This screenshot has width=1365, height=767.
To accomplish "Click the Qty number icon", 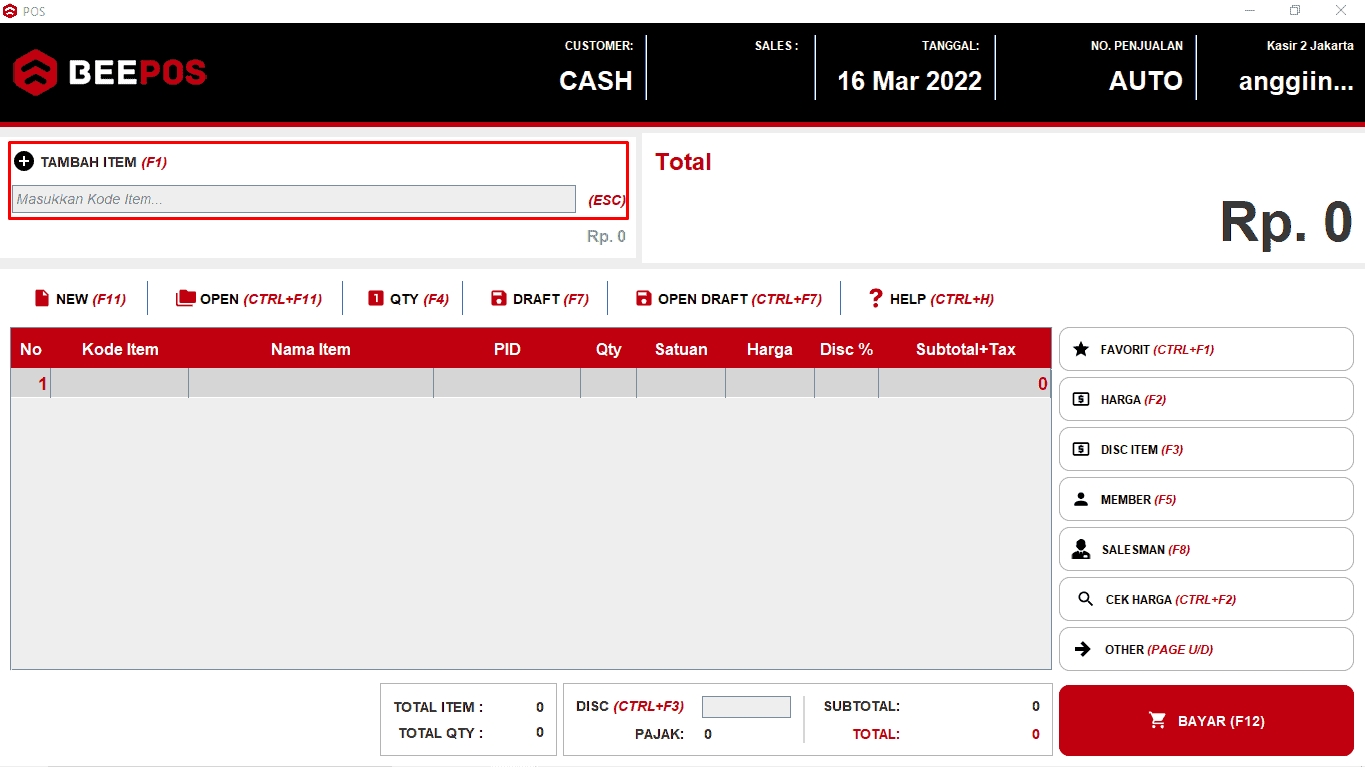I will pos(376,298).
